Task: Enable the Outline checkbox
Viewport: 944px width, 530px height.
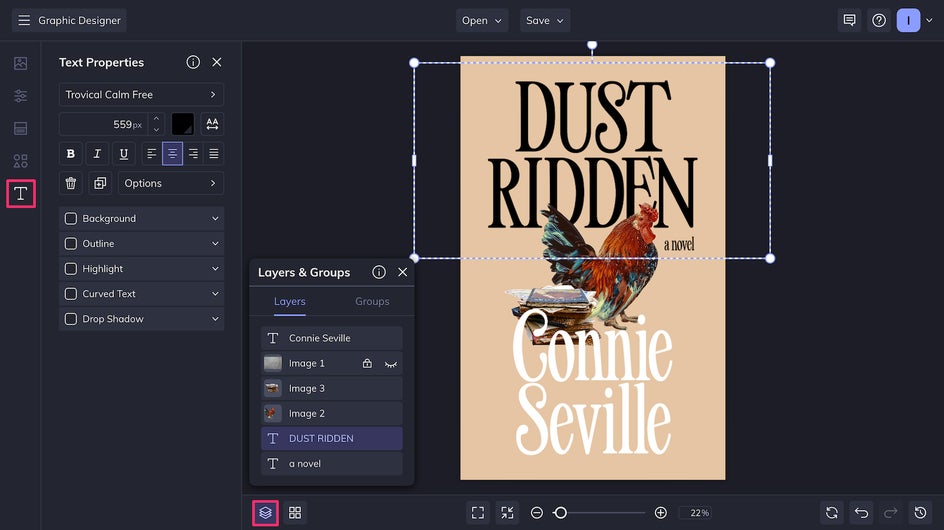Action: (71, 244)
